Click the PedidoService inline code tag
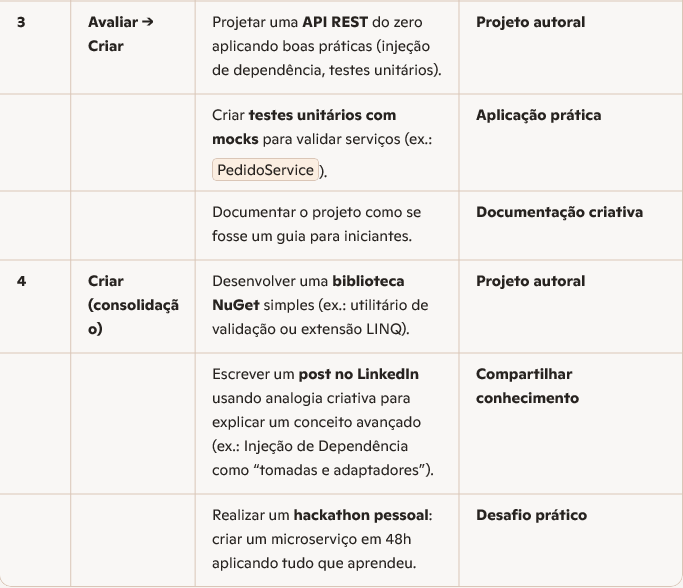The image size is (683, 588). 265,170
